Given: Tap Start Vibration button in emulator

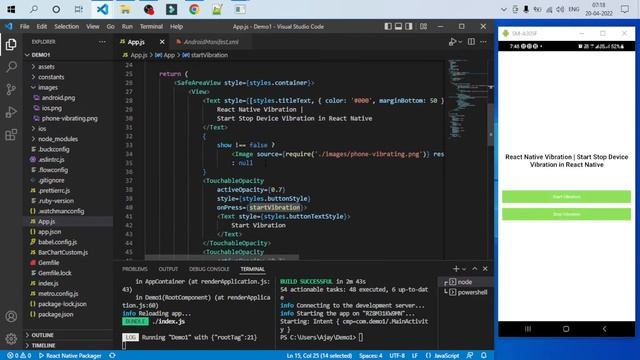Looking at the screenshot, I should (566, 197).
